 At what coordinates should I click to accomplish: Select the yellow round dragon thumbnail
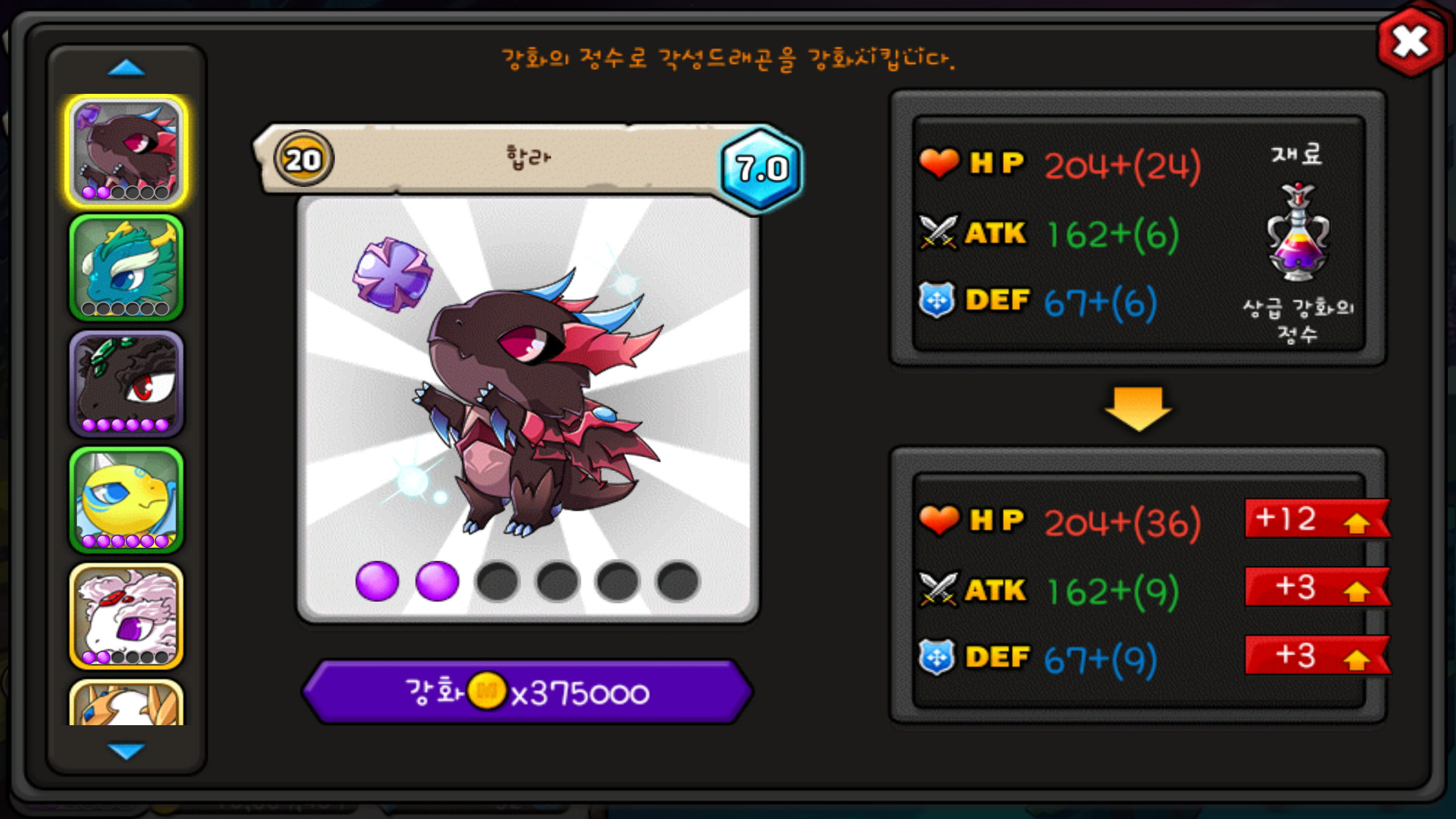(126, 500)
